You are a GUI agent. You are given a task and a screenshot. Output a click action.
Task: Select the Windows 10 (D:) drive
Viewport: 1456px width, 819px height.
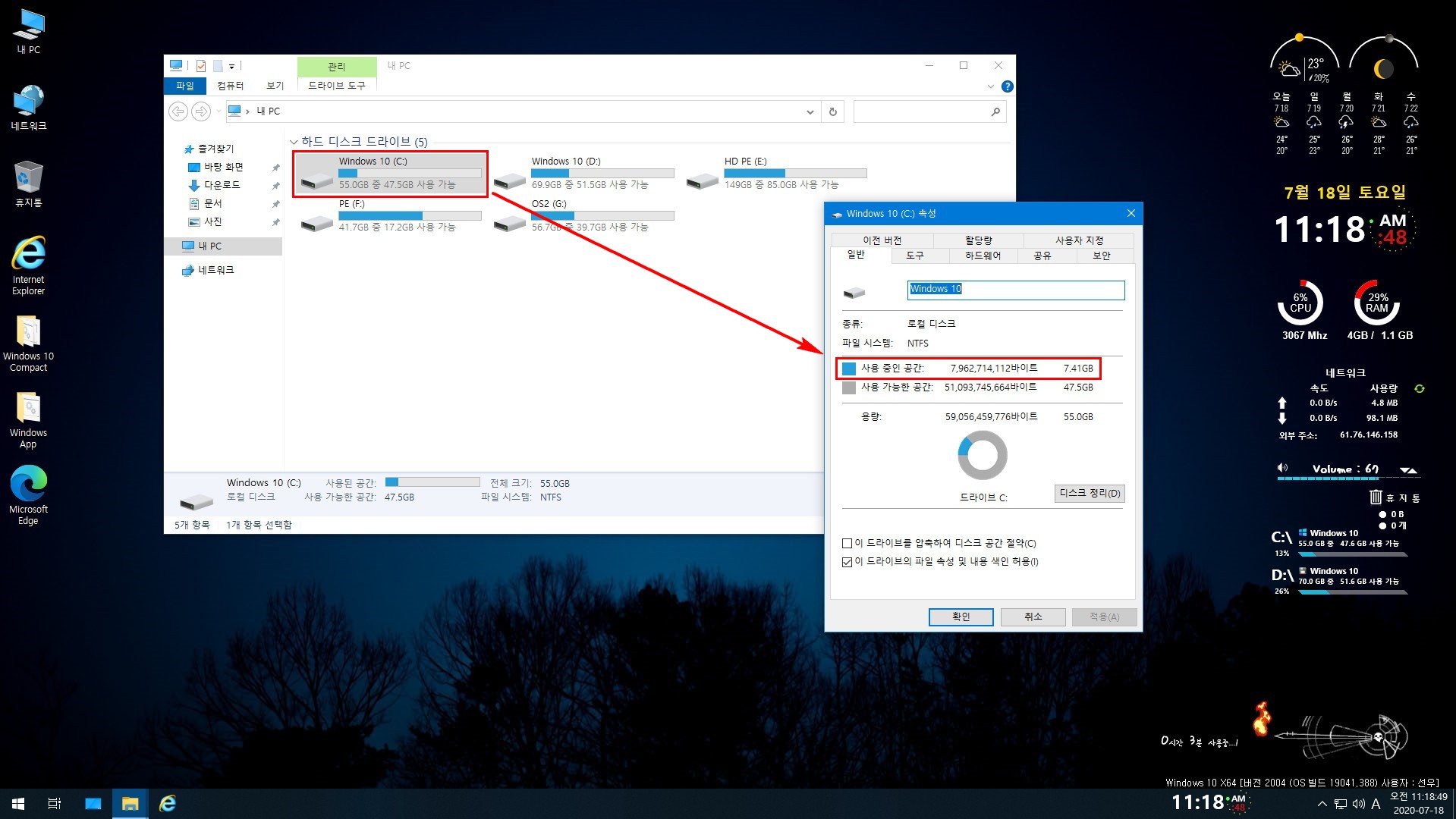(583, 173)
